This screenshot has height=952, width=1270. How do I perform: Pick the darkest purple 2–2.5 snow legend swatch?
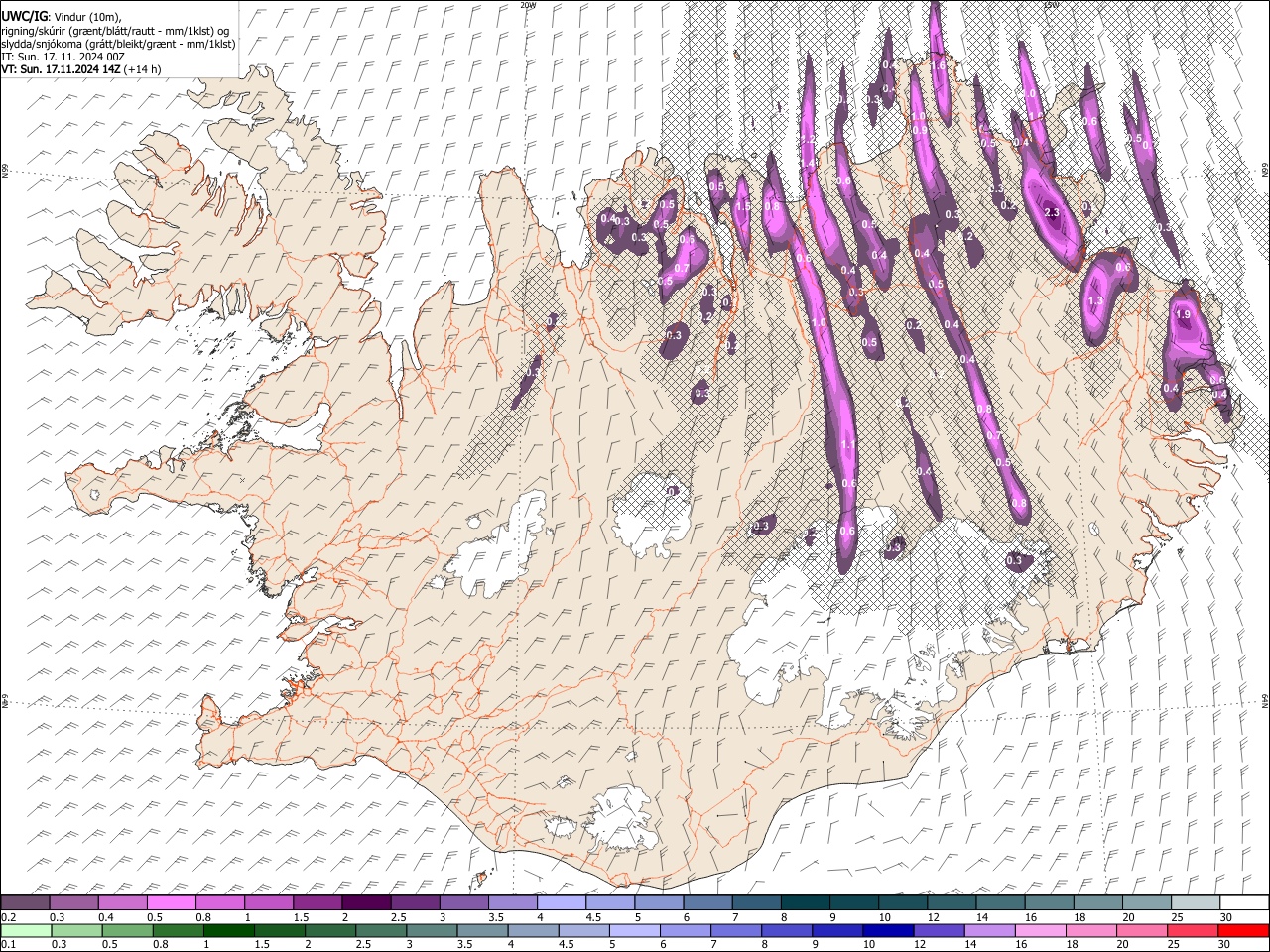coord(367,902)
